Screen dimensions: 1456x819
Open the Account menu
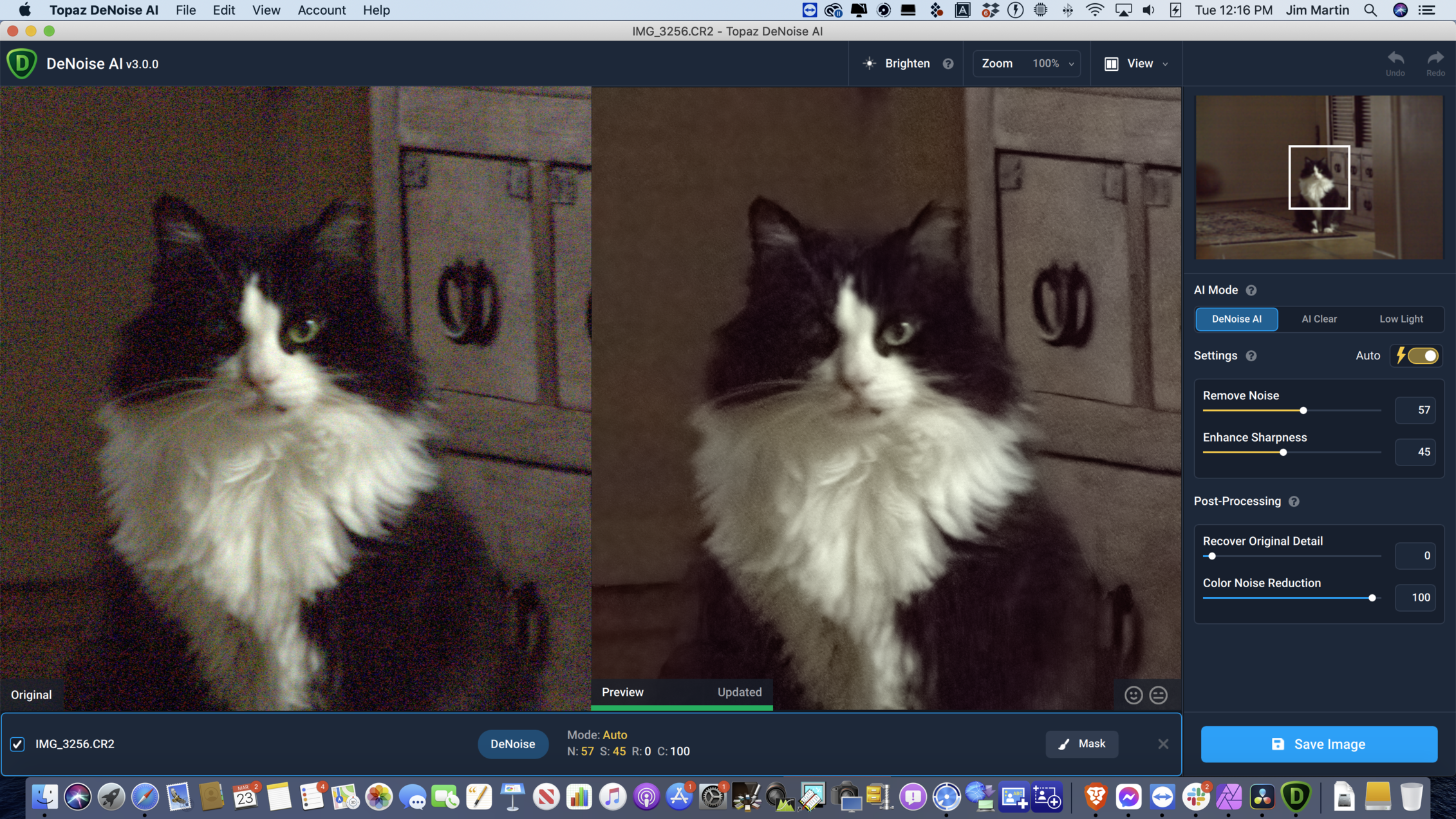click(x=321, y=10)
